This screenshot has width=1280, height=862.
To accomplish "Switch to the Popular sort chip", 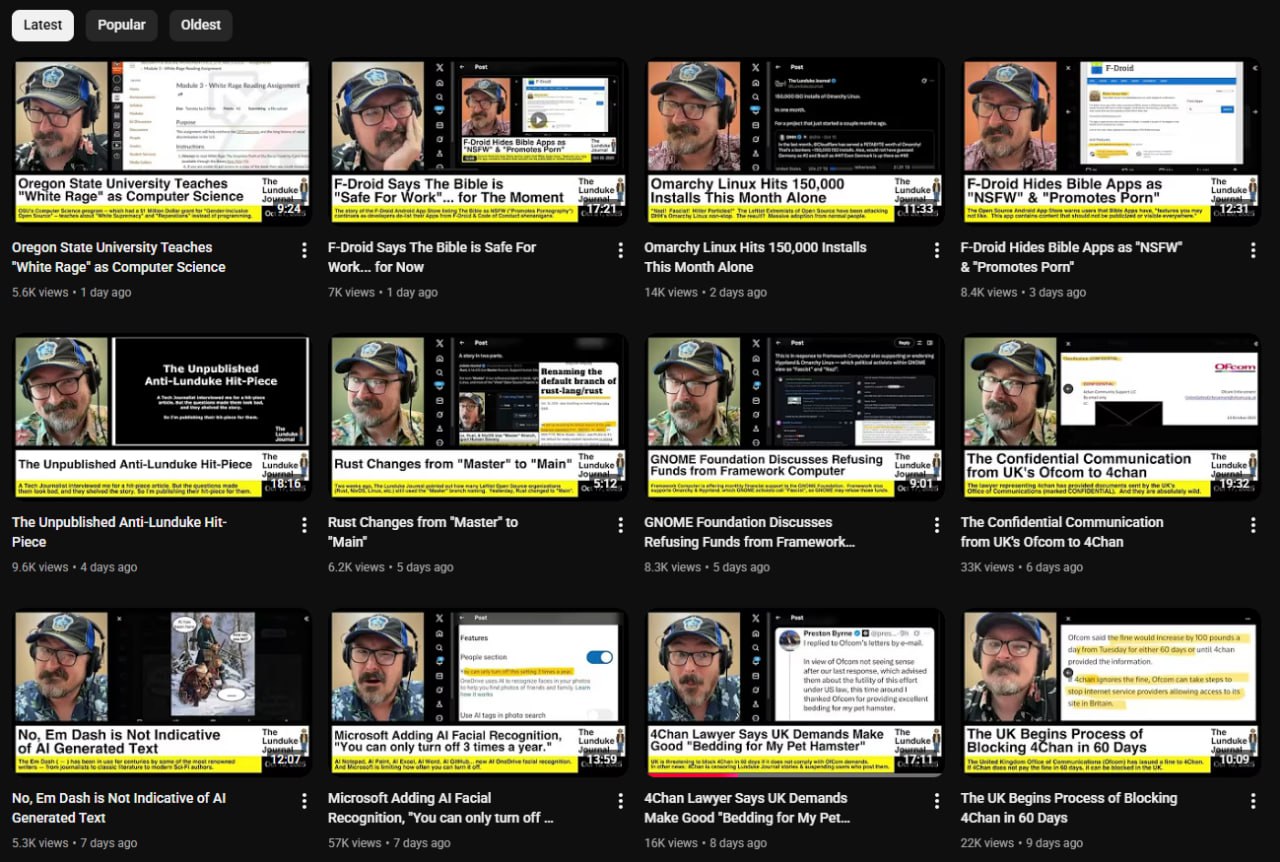I will (121, 25).
